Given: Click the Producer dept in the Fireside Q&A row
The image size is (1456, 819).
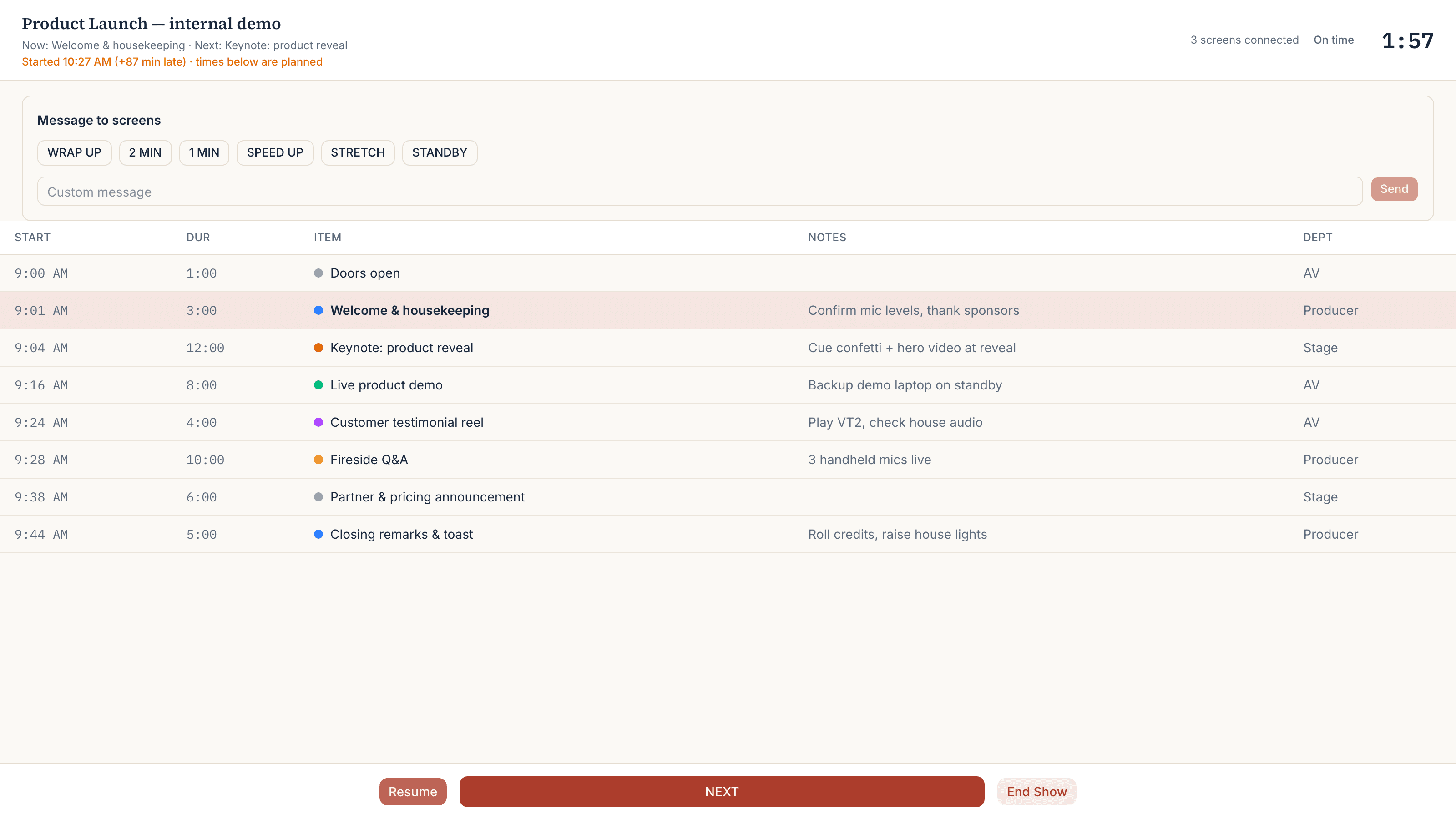Looking at the screenshot, I should 1330,460.
